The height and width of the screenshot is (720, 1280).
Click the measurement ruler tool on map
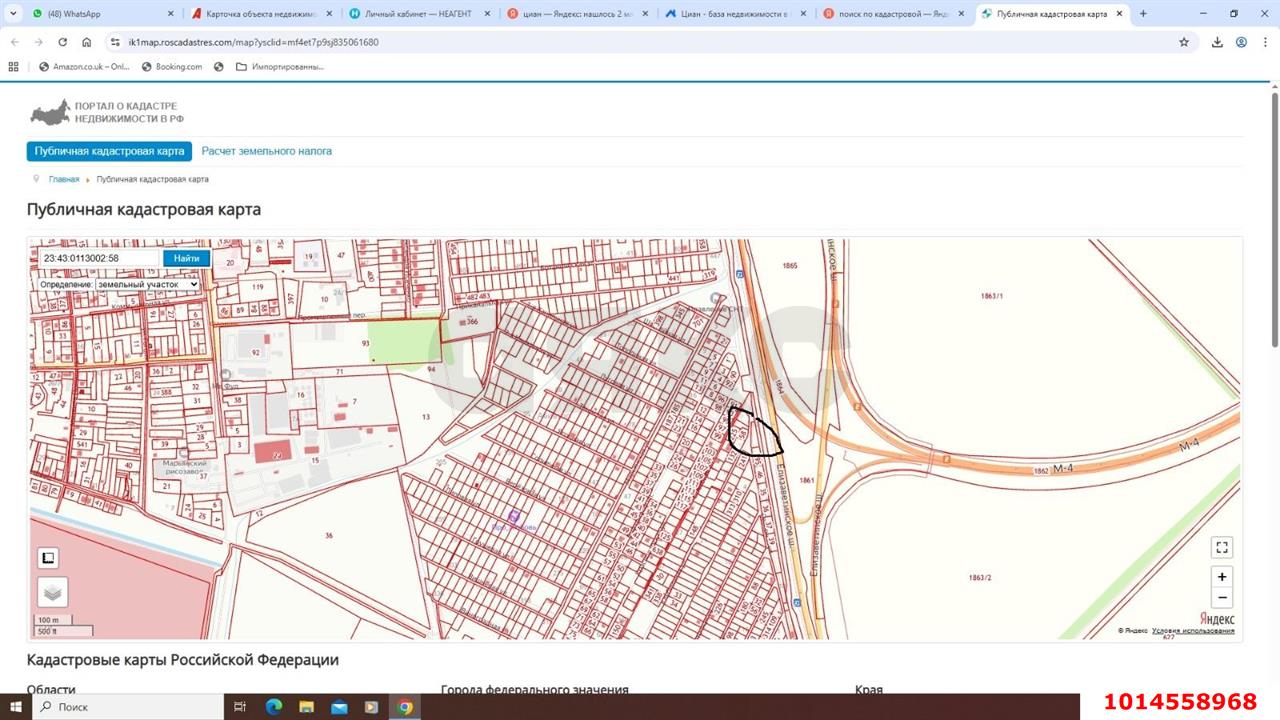pyautogui.click(x=48, y=558)
